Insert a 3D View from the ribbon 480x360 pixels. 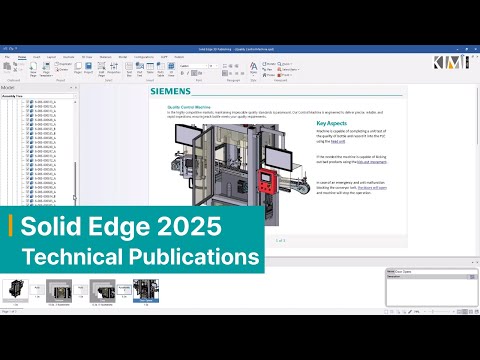click(x=171, y=69)
